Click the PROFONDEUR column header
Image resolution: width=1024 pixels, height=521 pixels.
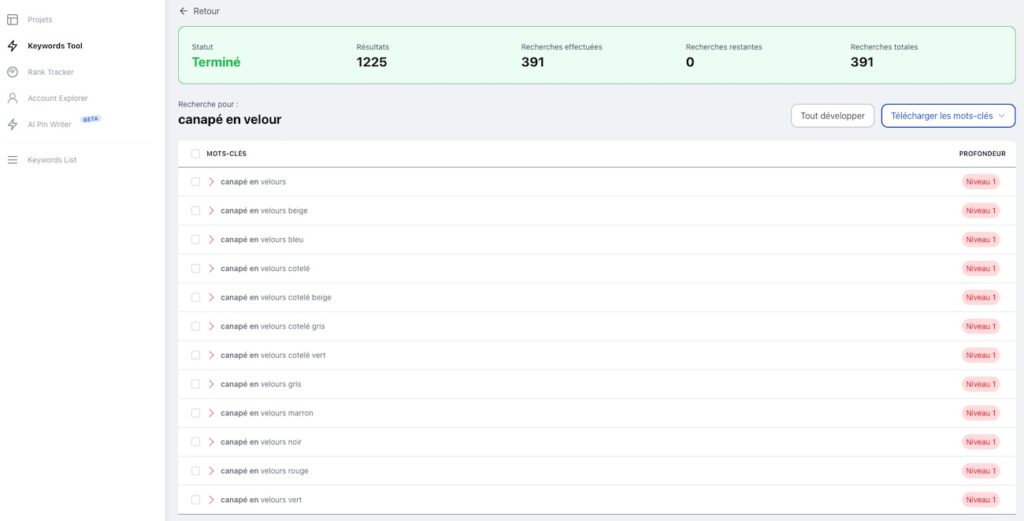(982, 154)
